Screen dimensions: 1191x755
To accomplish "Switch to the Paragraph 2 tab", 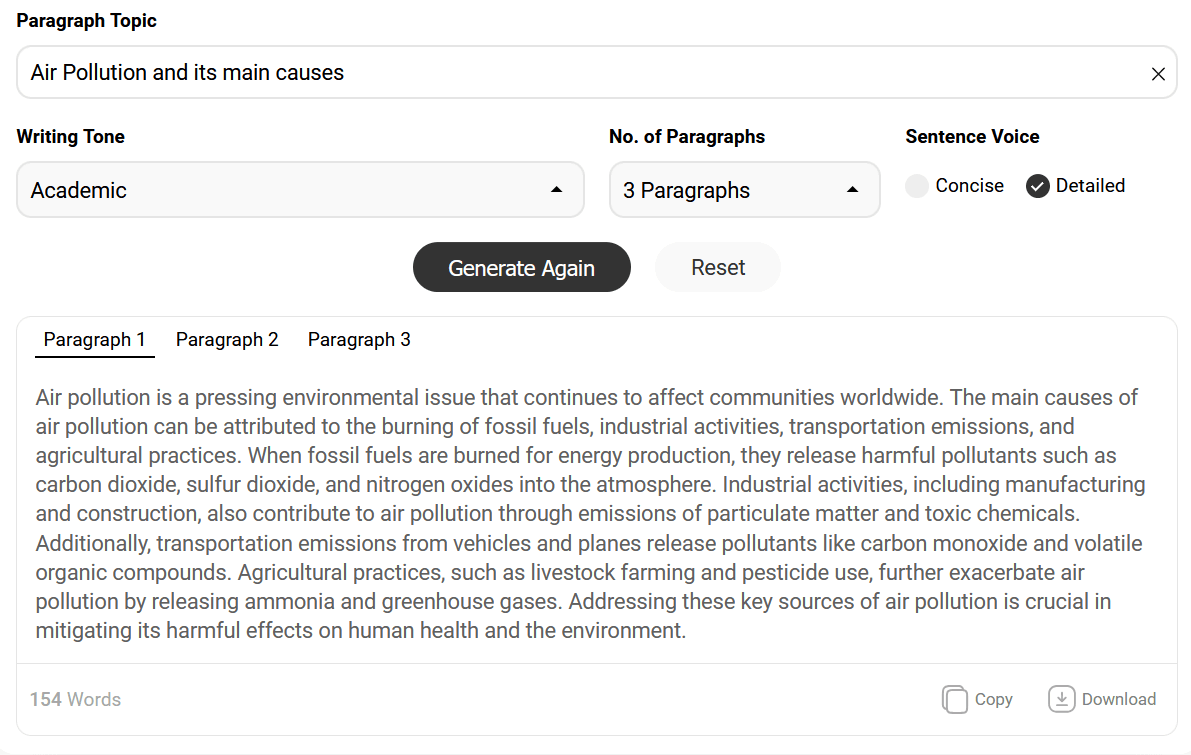I will (227, 340).
